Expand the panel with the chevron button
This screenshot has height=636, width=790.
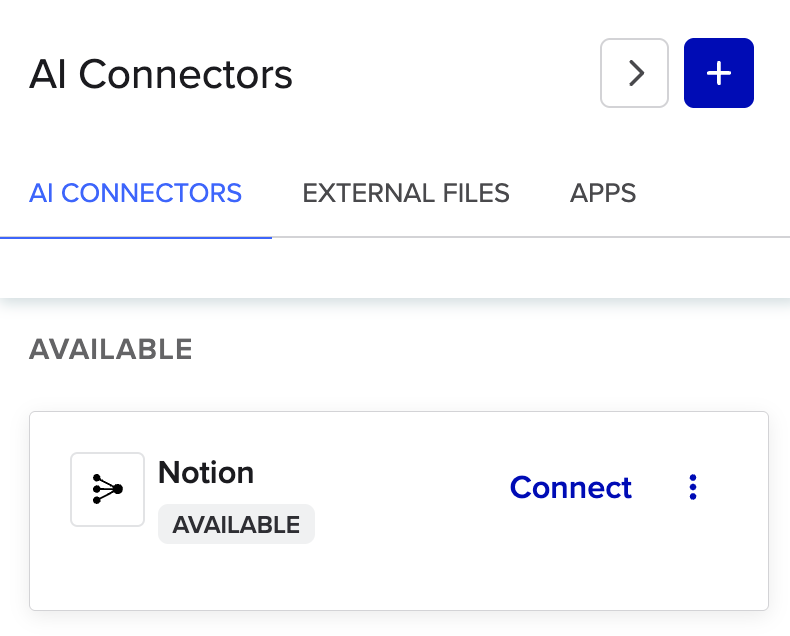point(634,73)
